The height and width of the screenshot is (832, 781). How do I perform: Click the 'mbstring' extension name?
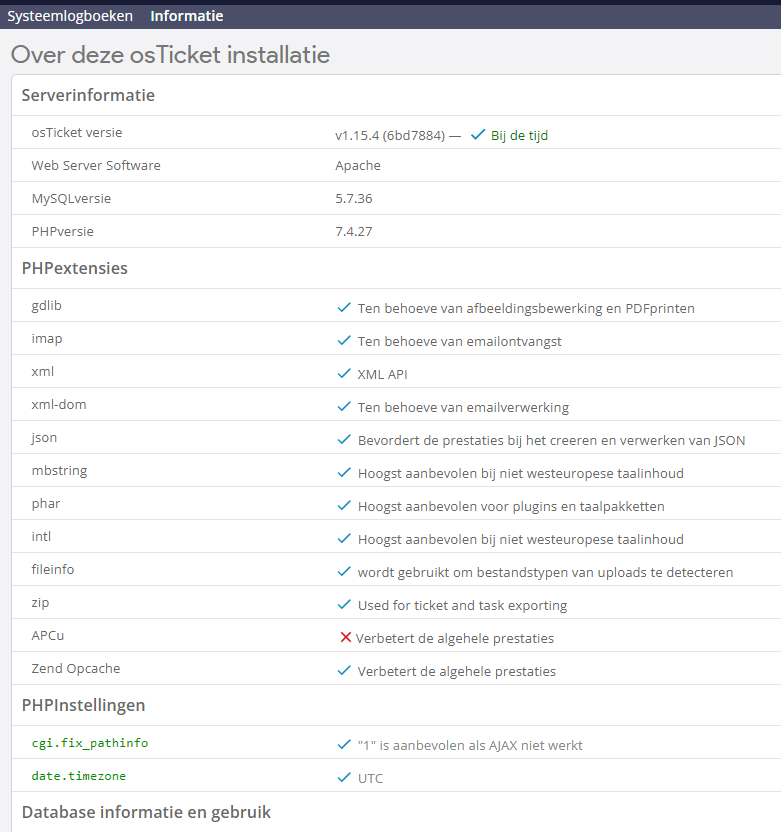(x=59, y=471)
